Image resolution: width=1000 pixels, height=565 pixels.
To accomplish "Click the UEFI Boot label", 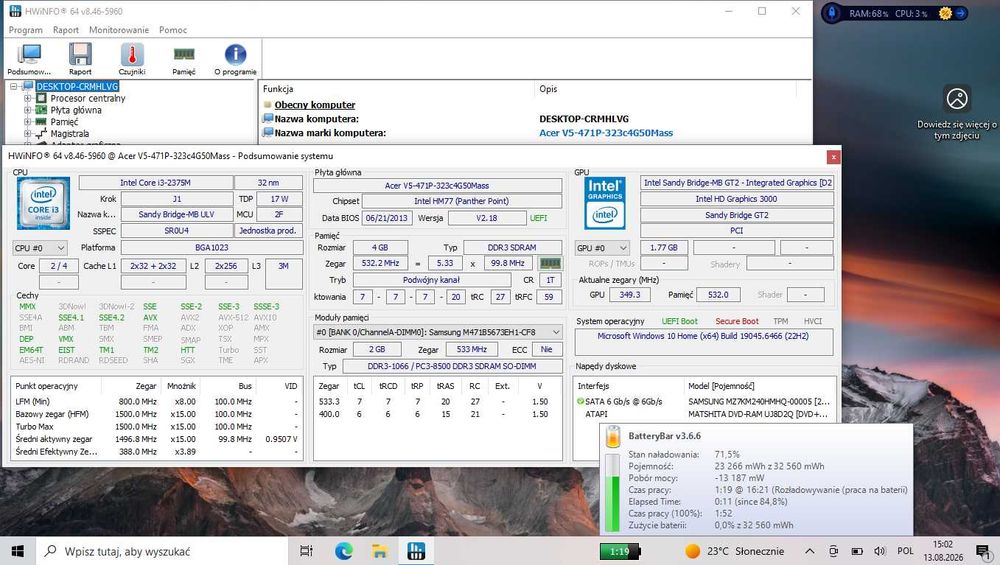I will (x=679, y=321).
